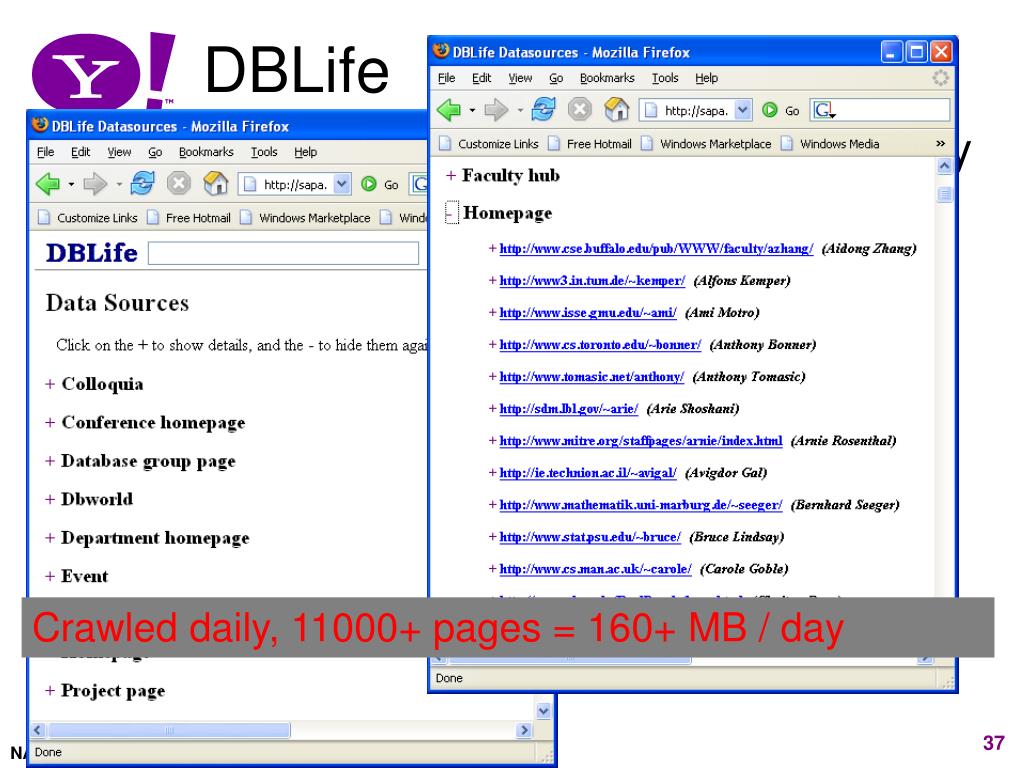Collapse the Homepage section
This screenshot has width=1024, height=768.
pos(451,213)
